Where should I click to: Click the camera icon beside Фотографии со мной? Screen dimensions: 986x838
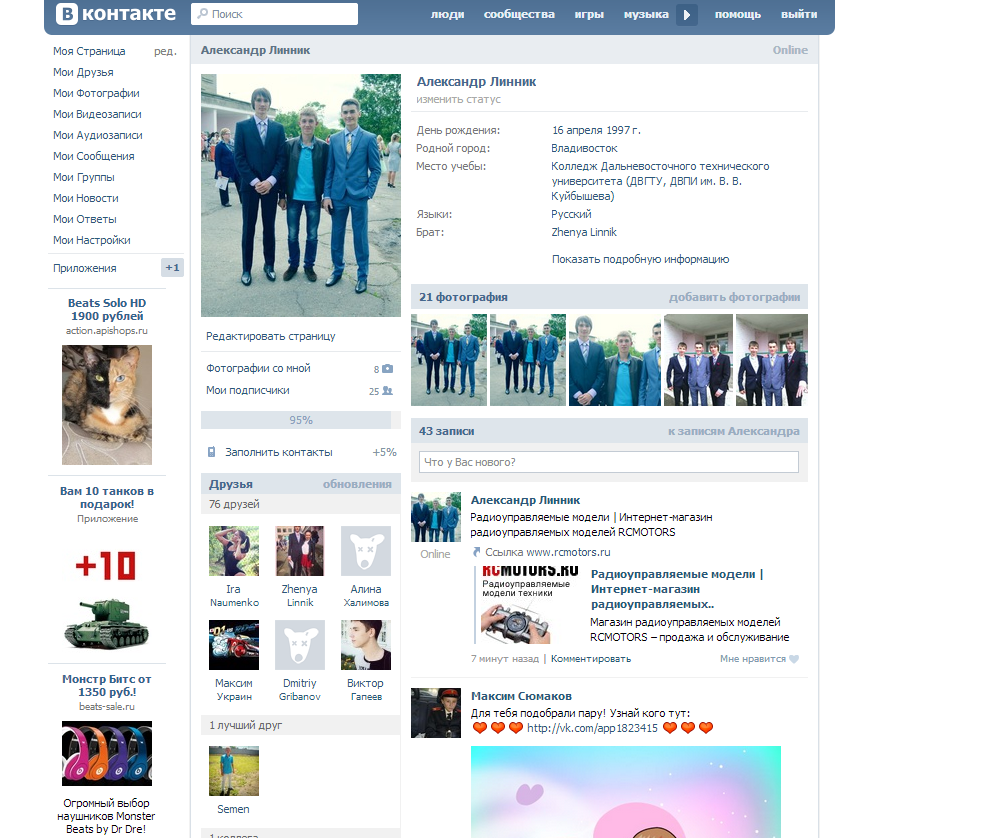pyautogui.click(x=387, y=368)
